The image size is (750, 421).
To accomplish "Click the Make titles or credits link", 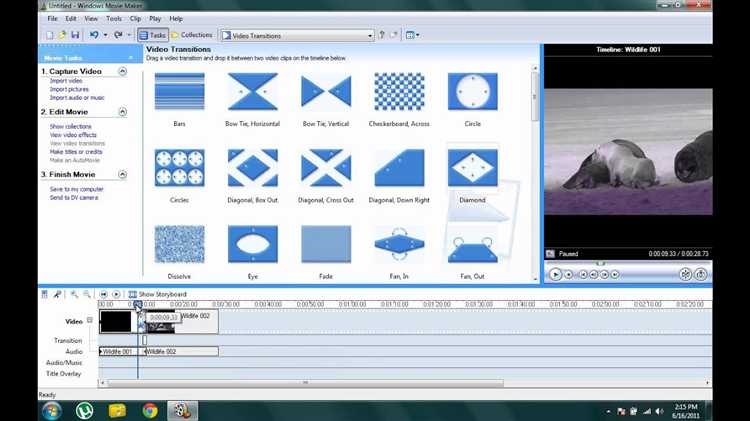I will [78, 151].
